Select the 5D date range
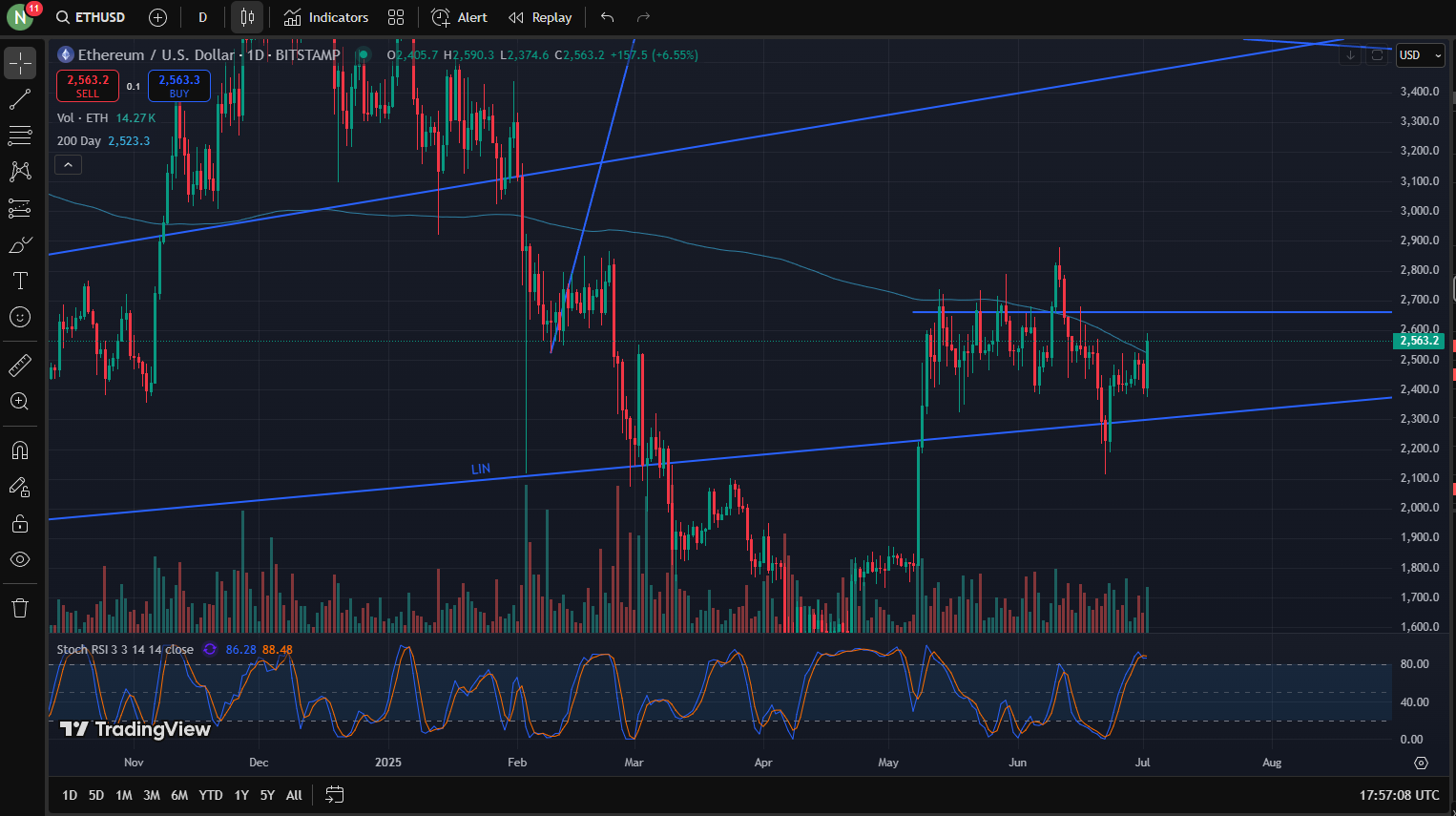1456x816 pixels. pos(96,795)
